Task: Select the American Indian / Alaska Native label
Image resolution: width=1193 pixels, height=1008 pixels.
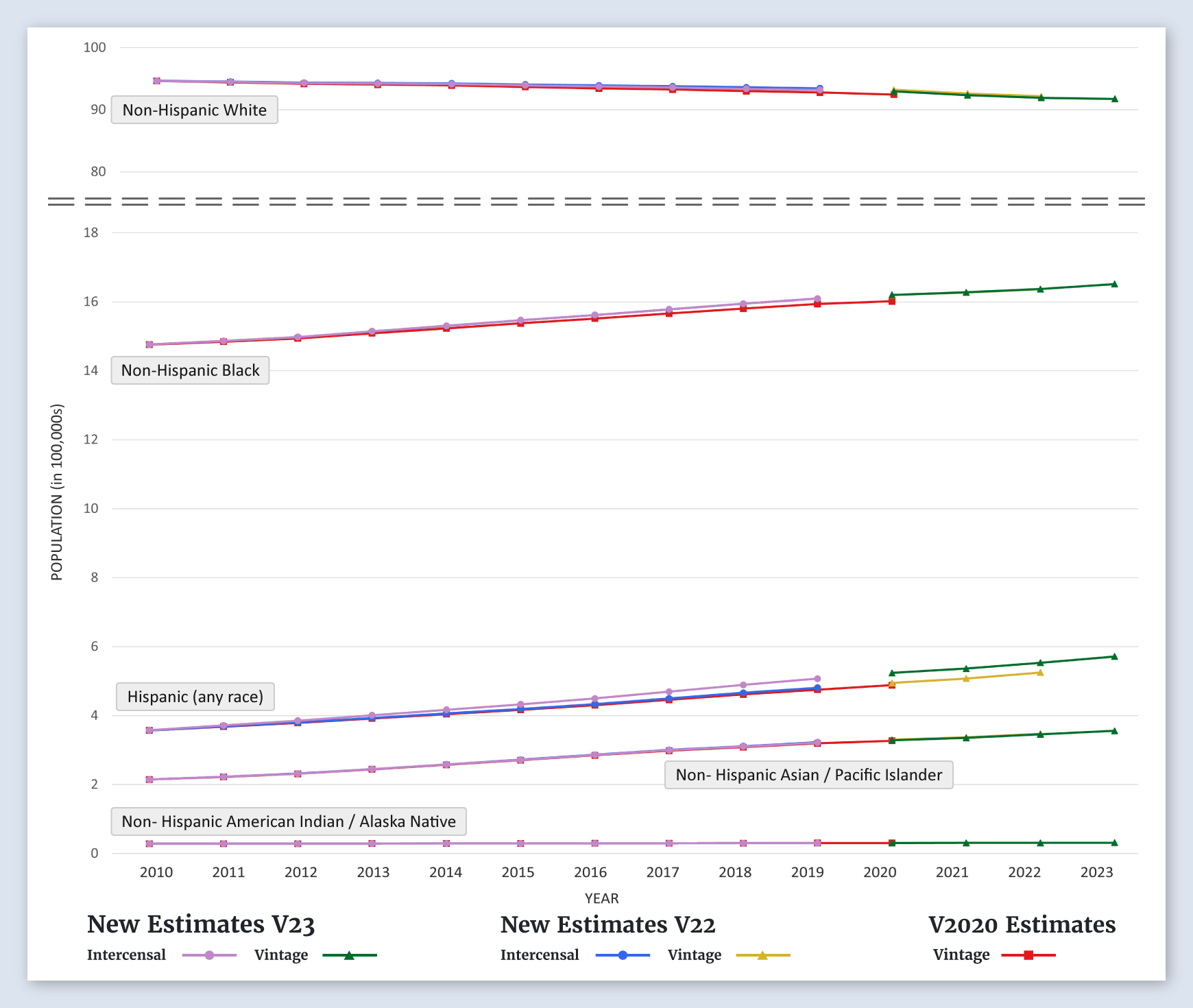Action: [289, 821]
